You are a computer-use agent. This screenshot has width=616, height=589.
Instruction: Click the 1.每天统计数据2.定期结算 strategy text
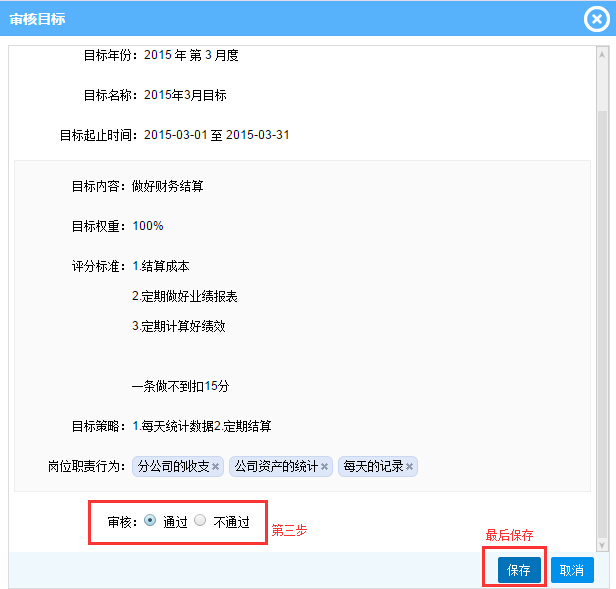pos(202,426)
